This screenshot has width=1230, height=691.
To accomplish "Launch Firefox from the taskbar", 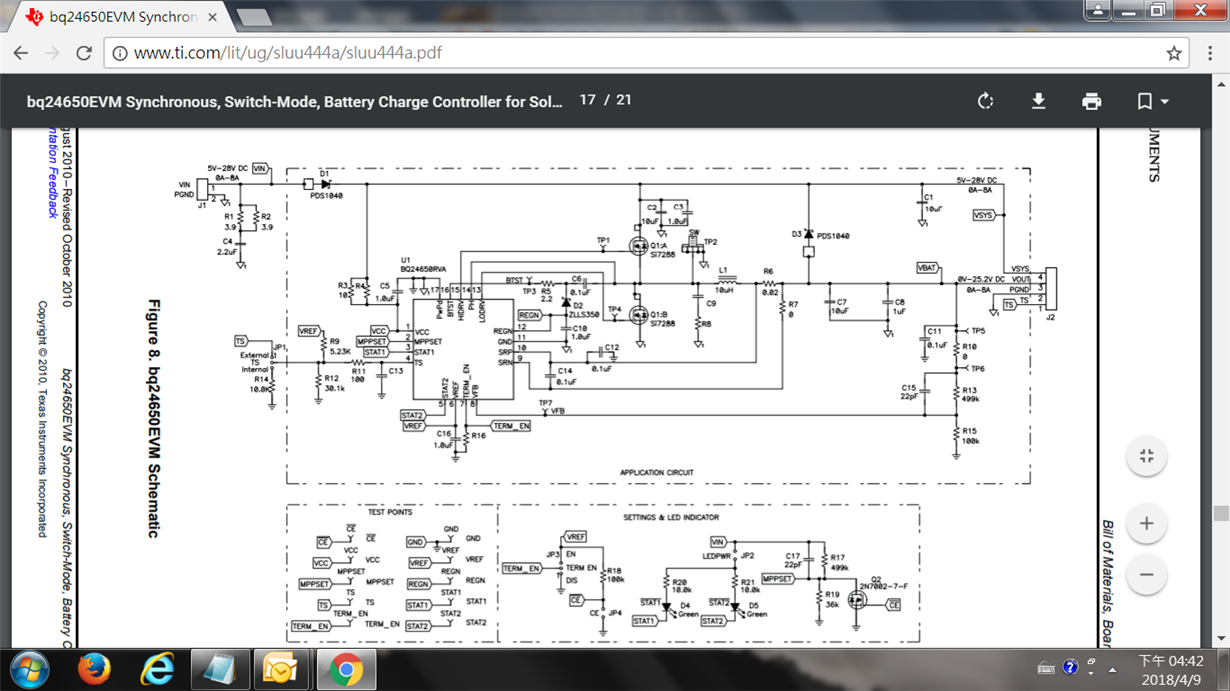I will click(x=95, y=669).
